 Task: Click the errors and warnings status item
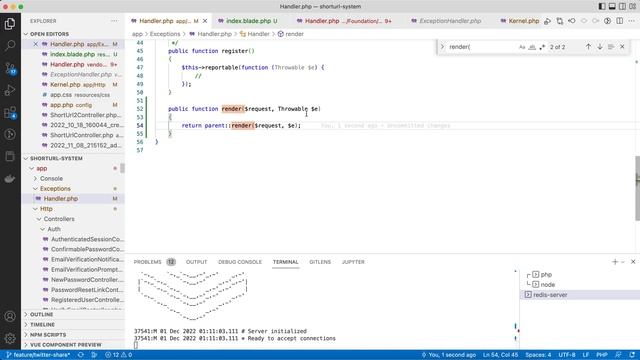tap(119, 355)
